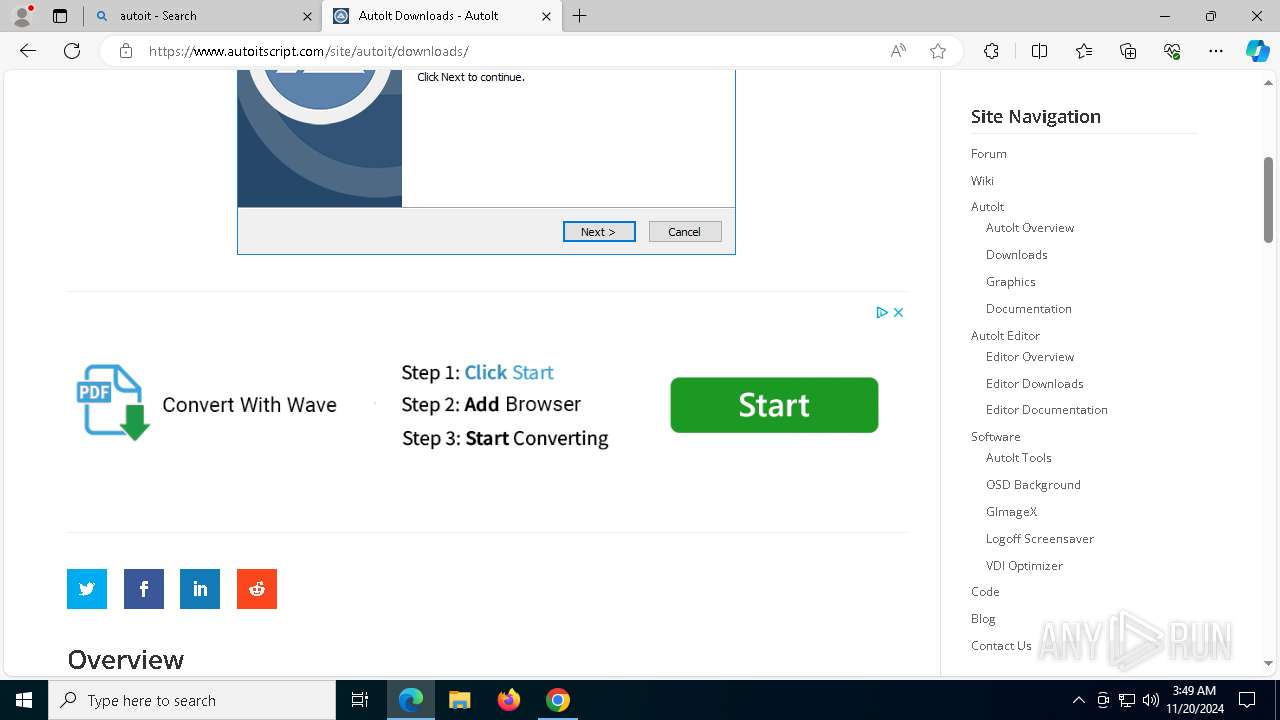
Task: Share the page on LinkedIn
Action: coord(200,589)
